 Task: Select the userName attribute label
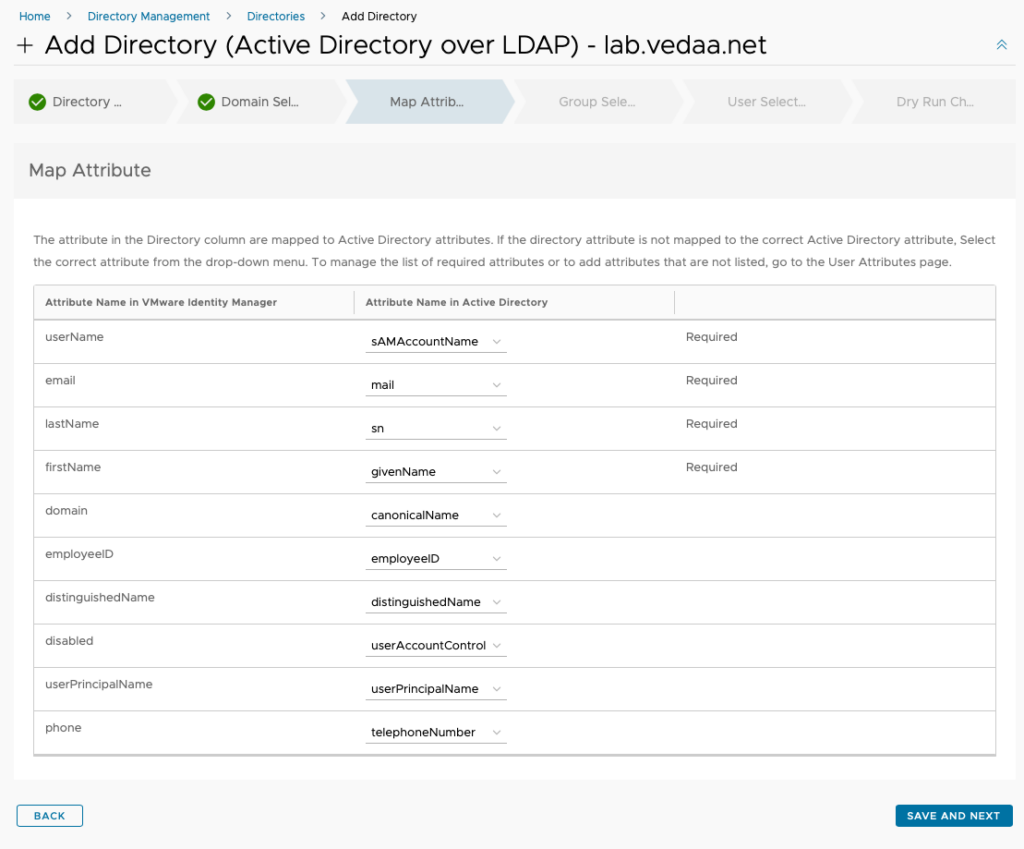74,337
